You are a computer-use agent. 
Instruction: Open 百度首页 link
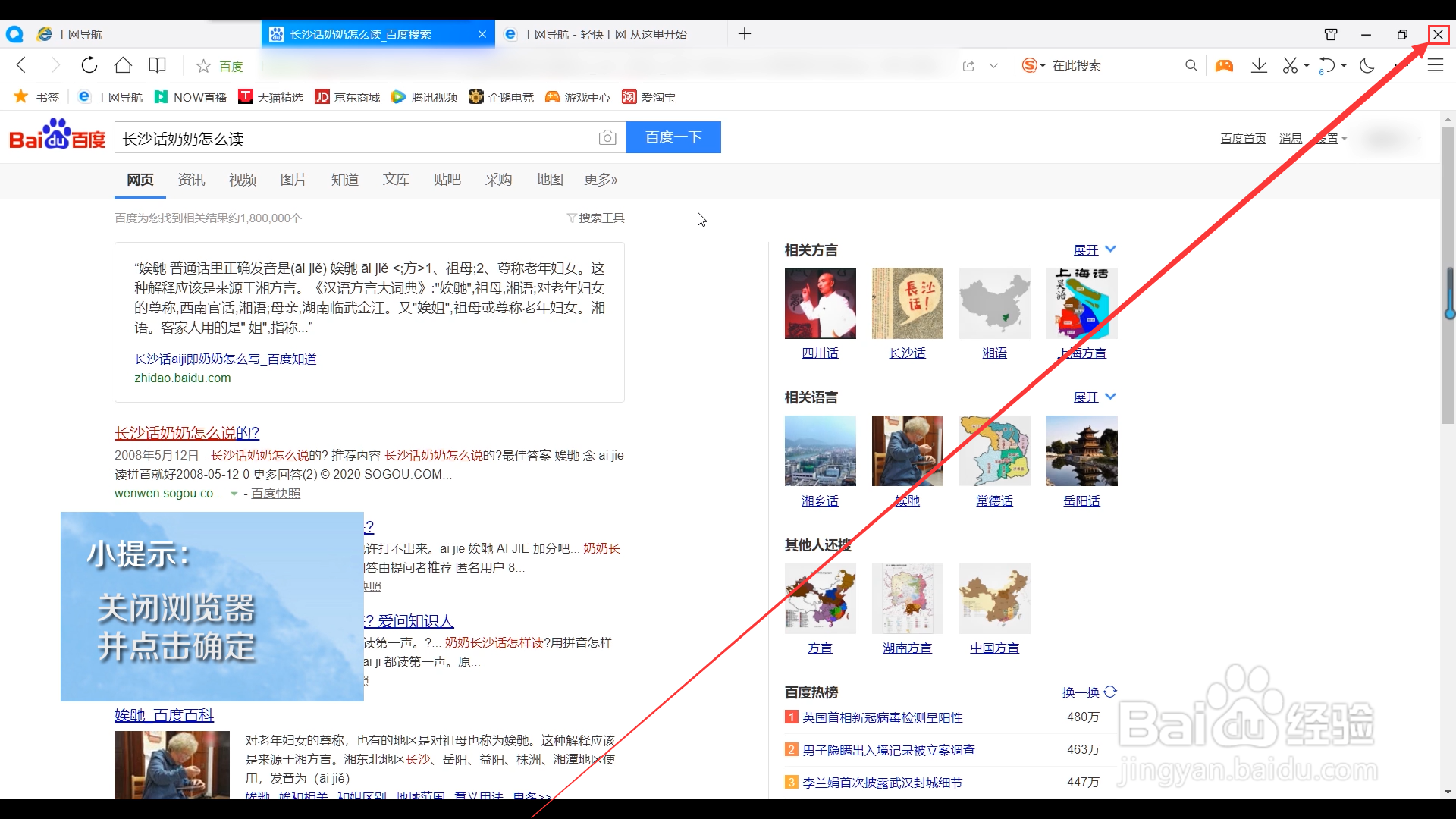click(1244, 139)
